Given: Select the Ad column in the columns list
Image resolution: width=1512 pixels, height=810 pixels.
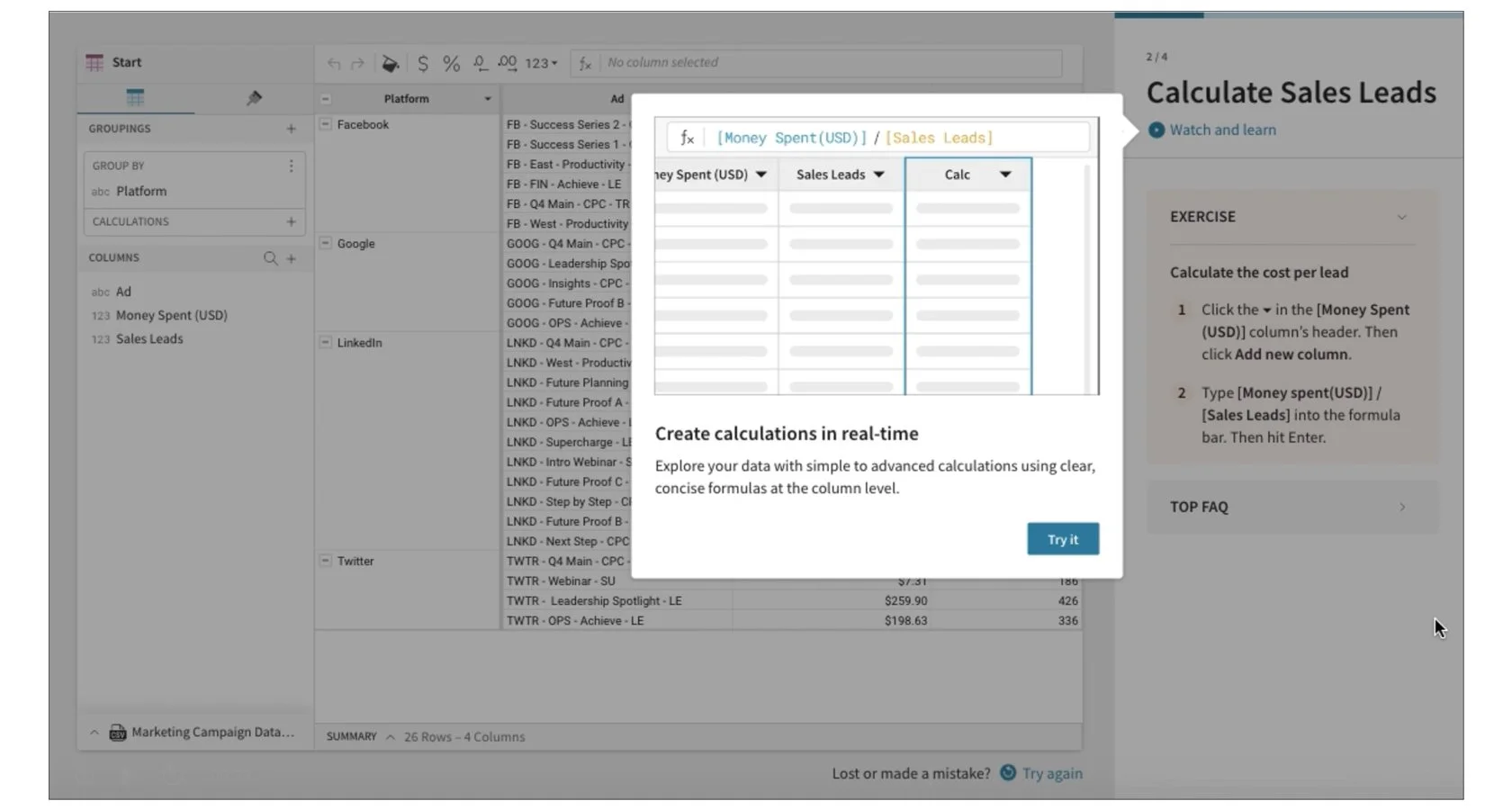Looking at the screenshot, I should click(x=123, y=292).
